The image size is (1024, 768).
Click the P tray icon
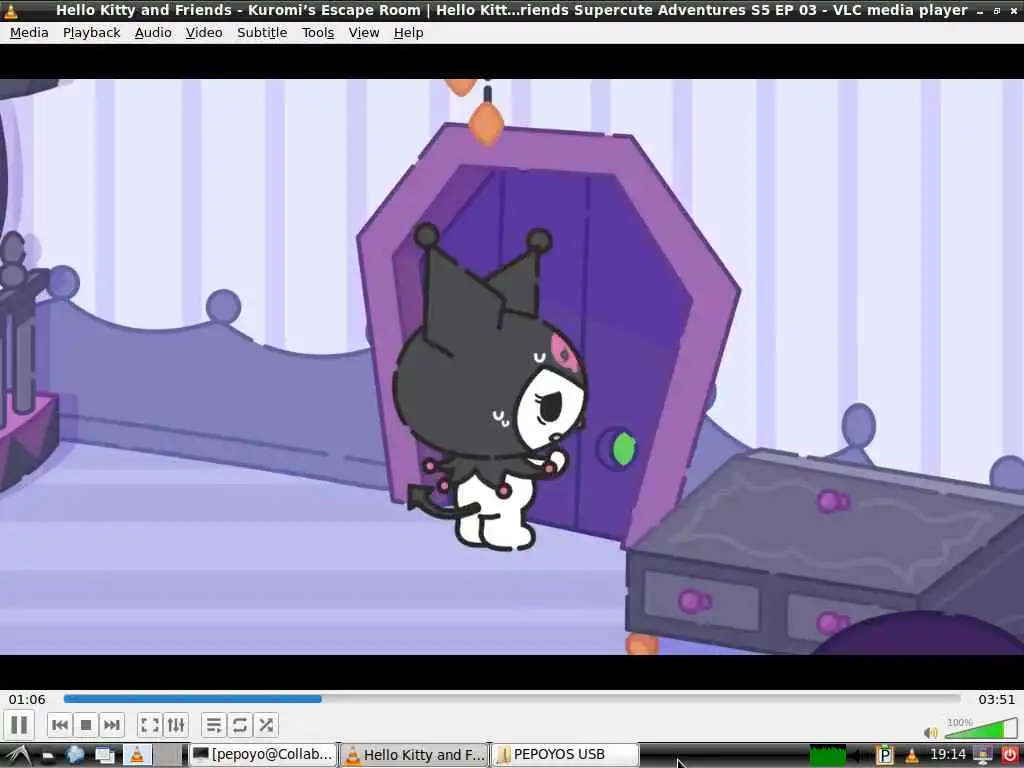885,756
